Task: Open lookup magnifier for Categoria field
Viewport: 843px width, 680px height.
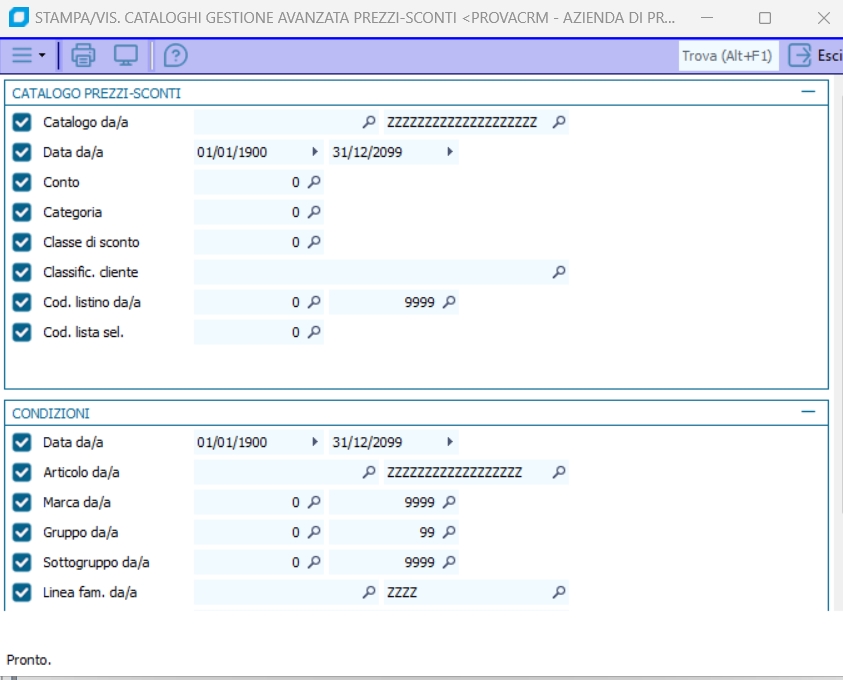Action: (x=314, y=212)
